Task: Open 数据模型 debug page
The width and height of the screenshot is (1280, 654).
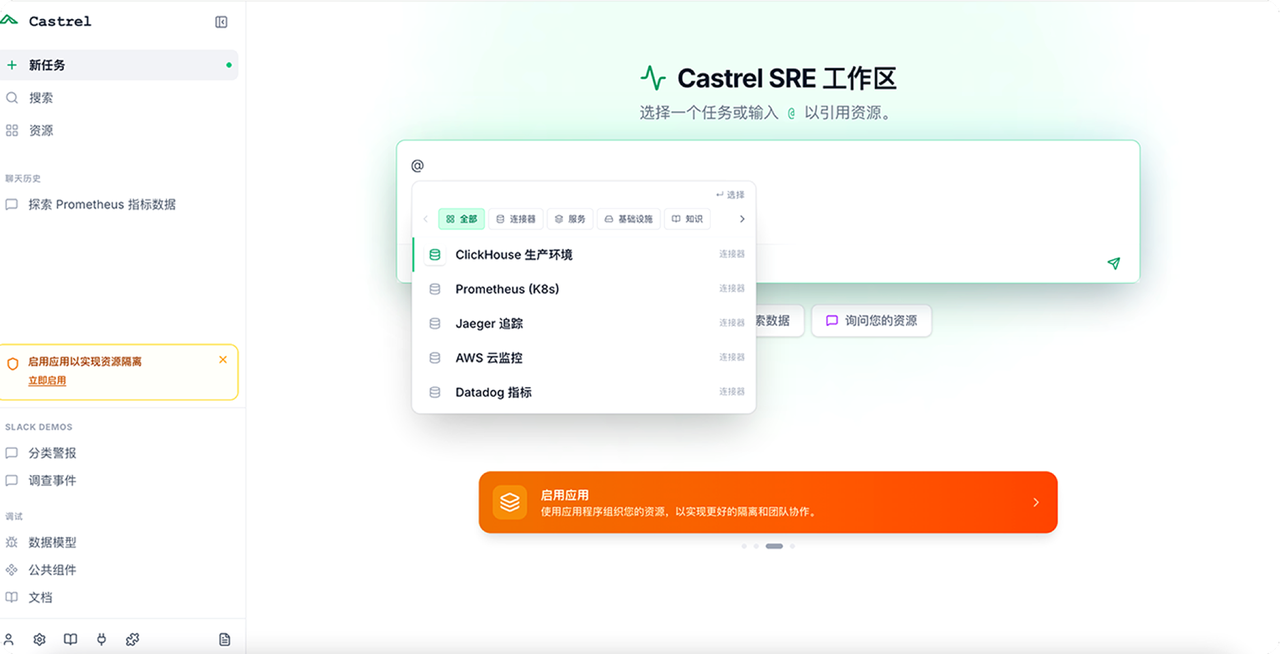Action: [x=119, y=542]
